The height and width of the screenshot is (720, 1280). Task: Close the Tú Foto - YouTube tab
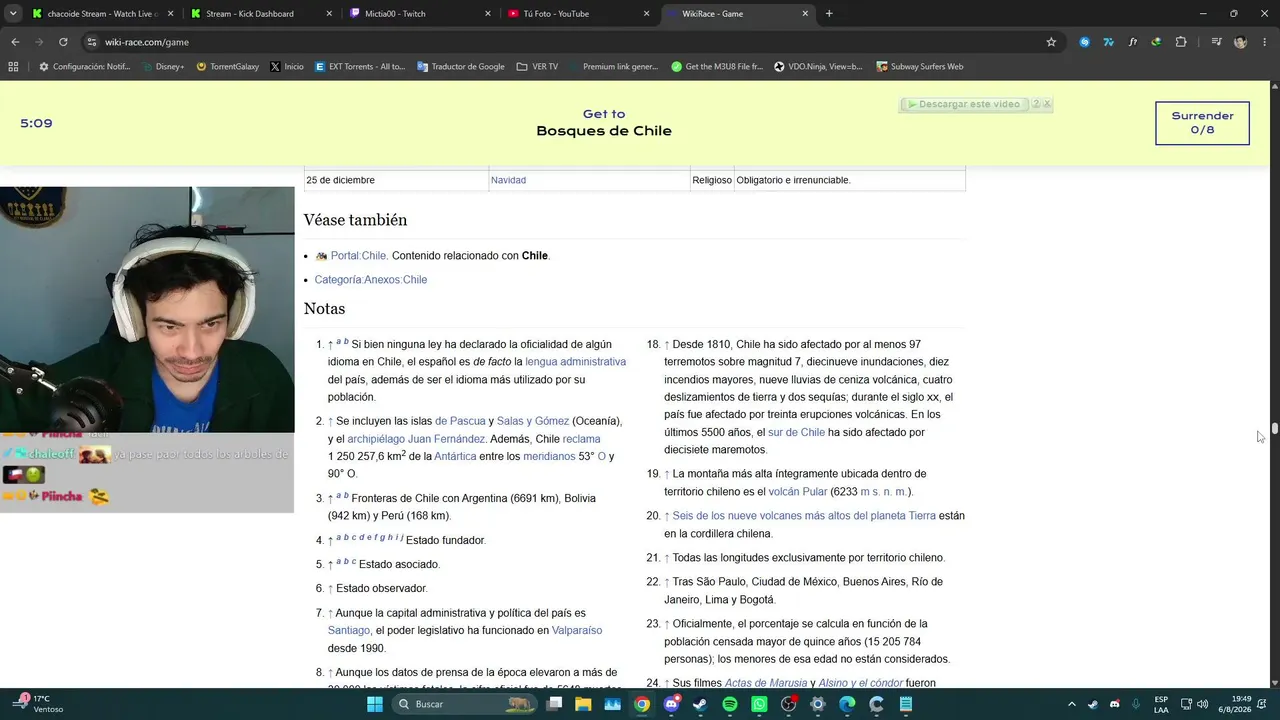(647, 14)
